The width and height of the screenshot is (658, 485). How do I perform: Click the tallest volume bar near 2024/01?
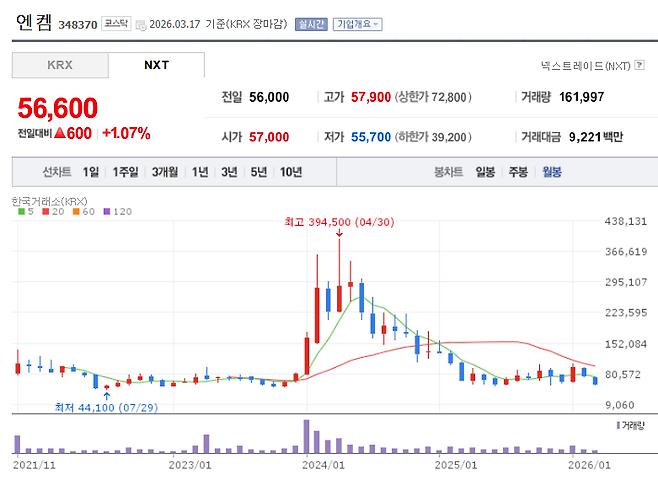306,437
